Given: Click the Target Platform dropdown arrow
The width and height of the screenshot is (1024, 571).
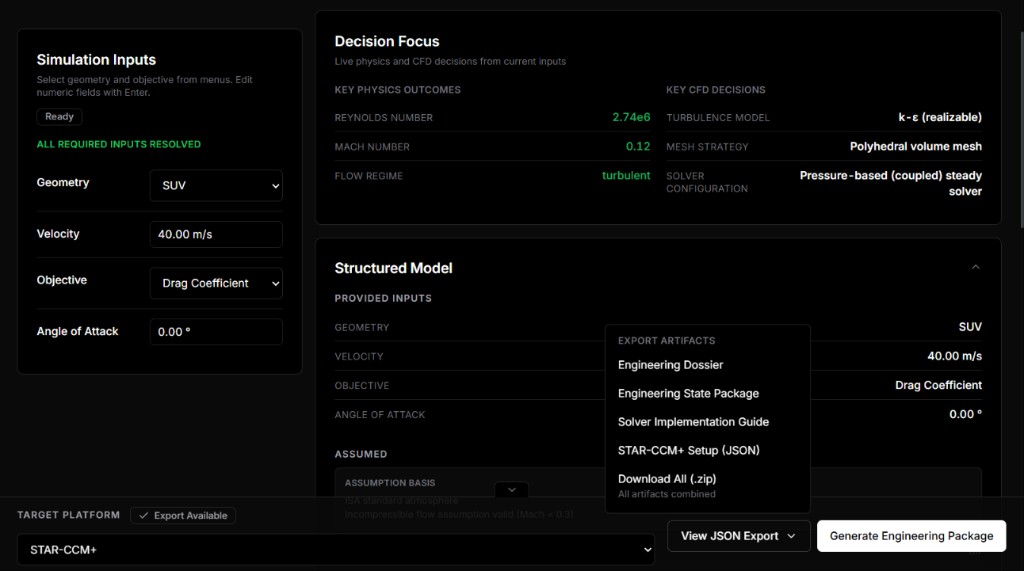Looking at the screenshot, I should click(647, 549).
